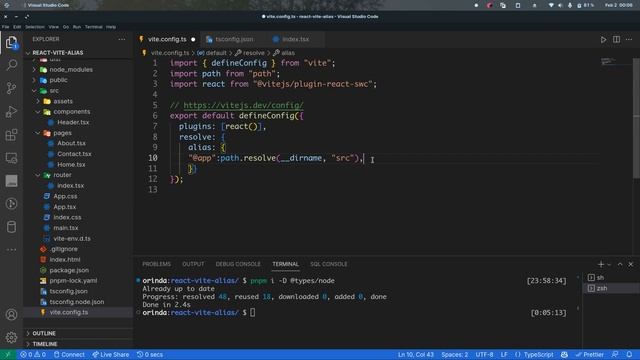Click Ln 10, Col 43 cursor position

click(x=416, y=354)
